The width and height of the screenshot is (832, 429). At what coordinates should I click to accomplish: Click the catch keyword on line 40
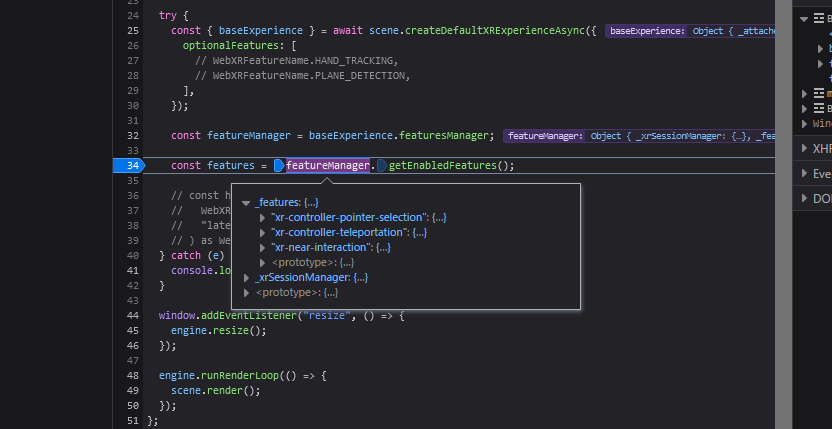click(186, 255)
